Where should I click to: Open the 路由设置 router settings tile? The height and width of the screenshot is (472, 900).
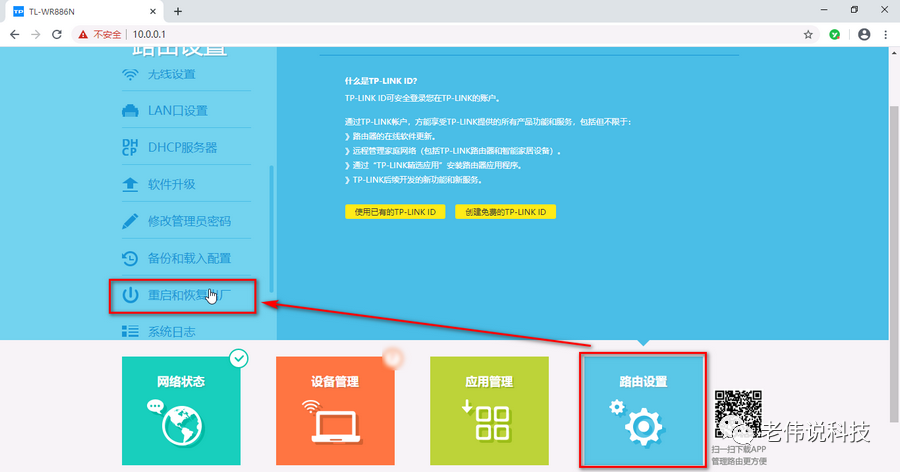click(643, 411)
